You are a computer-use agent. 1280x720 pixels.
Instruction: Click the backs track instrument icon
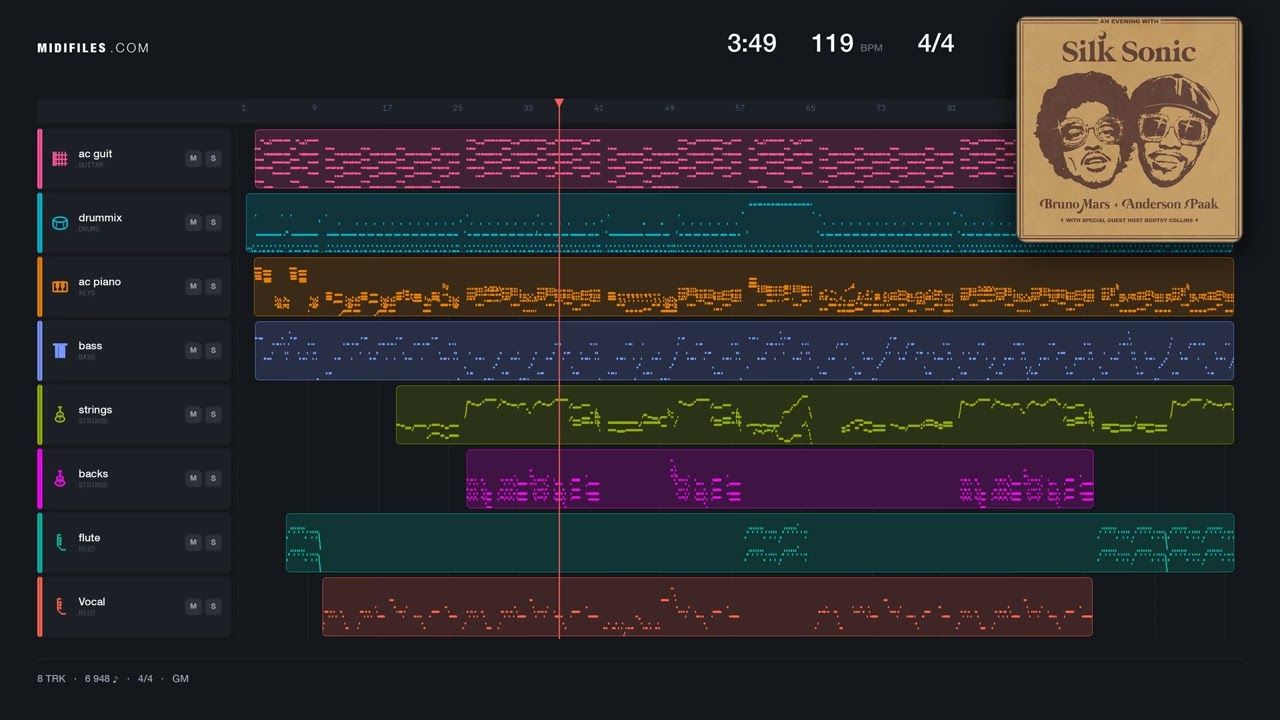[60, 478]
